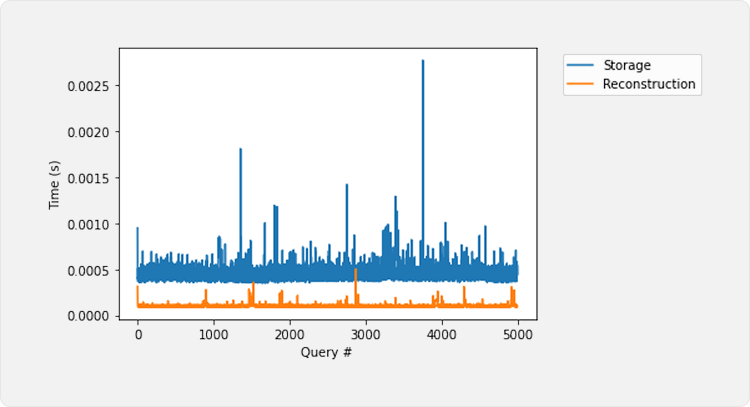Click the 'Time (s)' y-axis label
Viewport: 750px width, 407px height.
[x=55, y=185]
